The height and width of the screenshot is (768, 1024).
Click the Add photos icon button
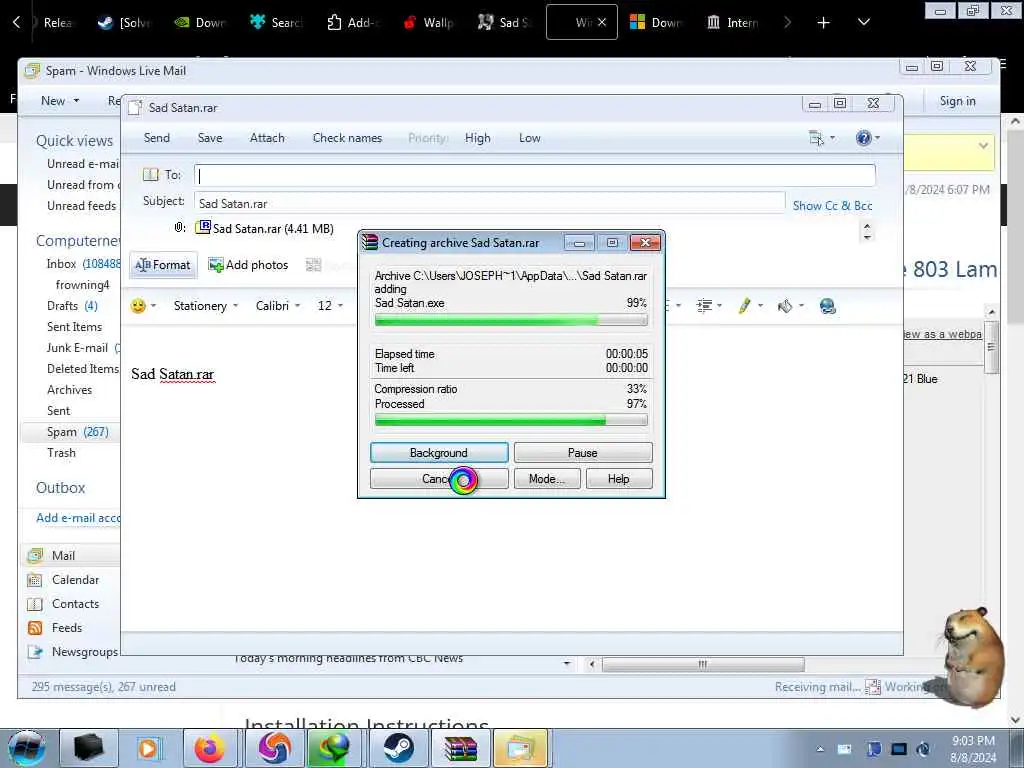(x=248, y=264)
